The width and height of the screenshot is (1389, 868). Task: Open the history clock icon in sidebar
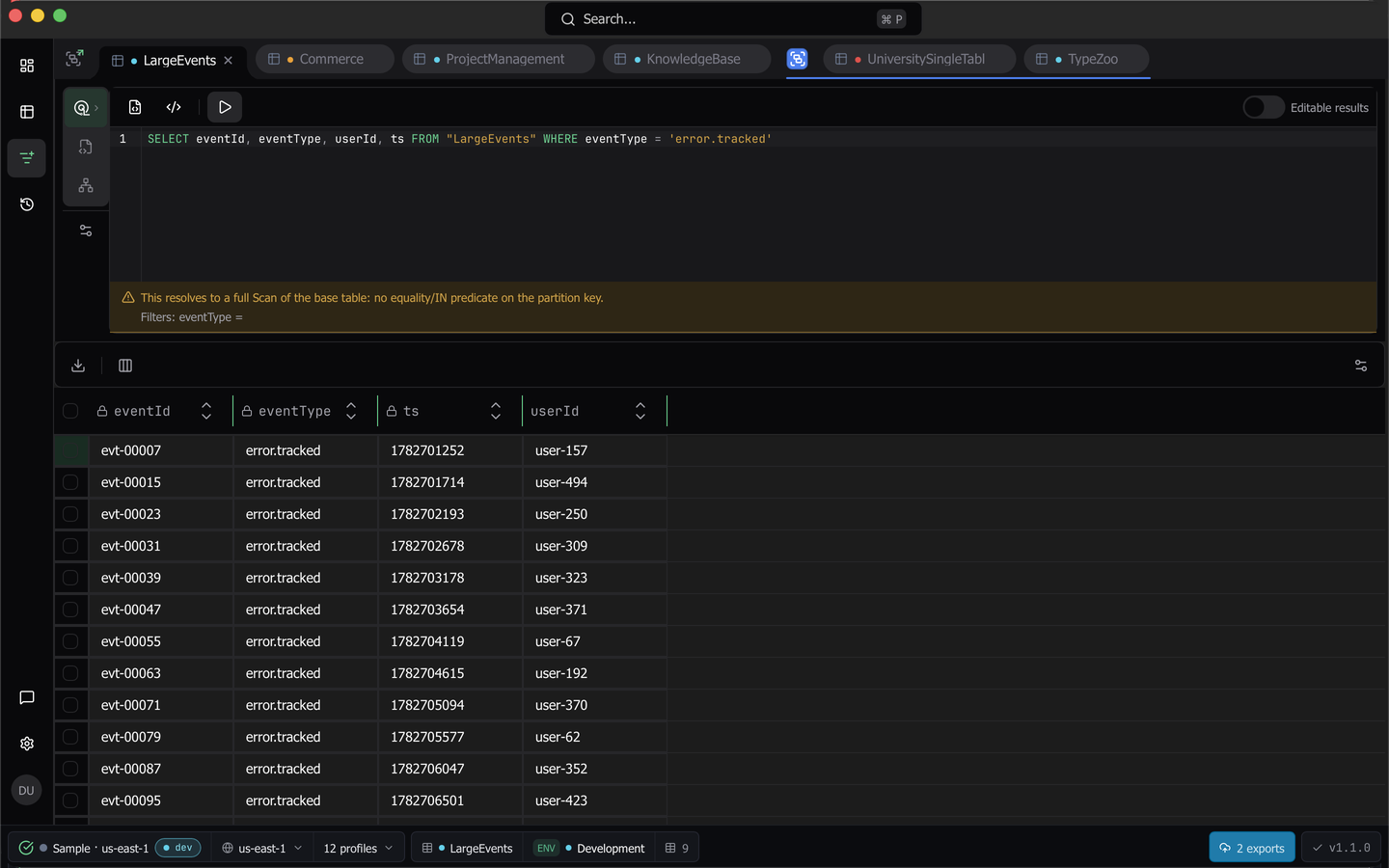27,204
